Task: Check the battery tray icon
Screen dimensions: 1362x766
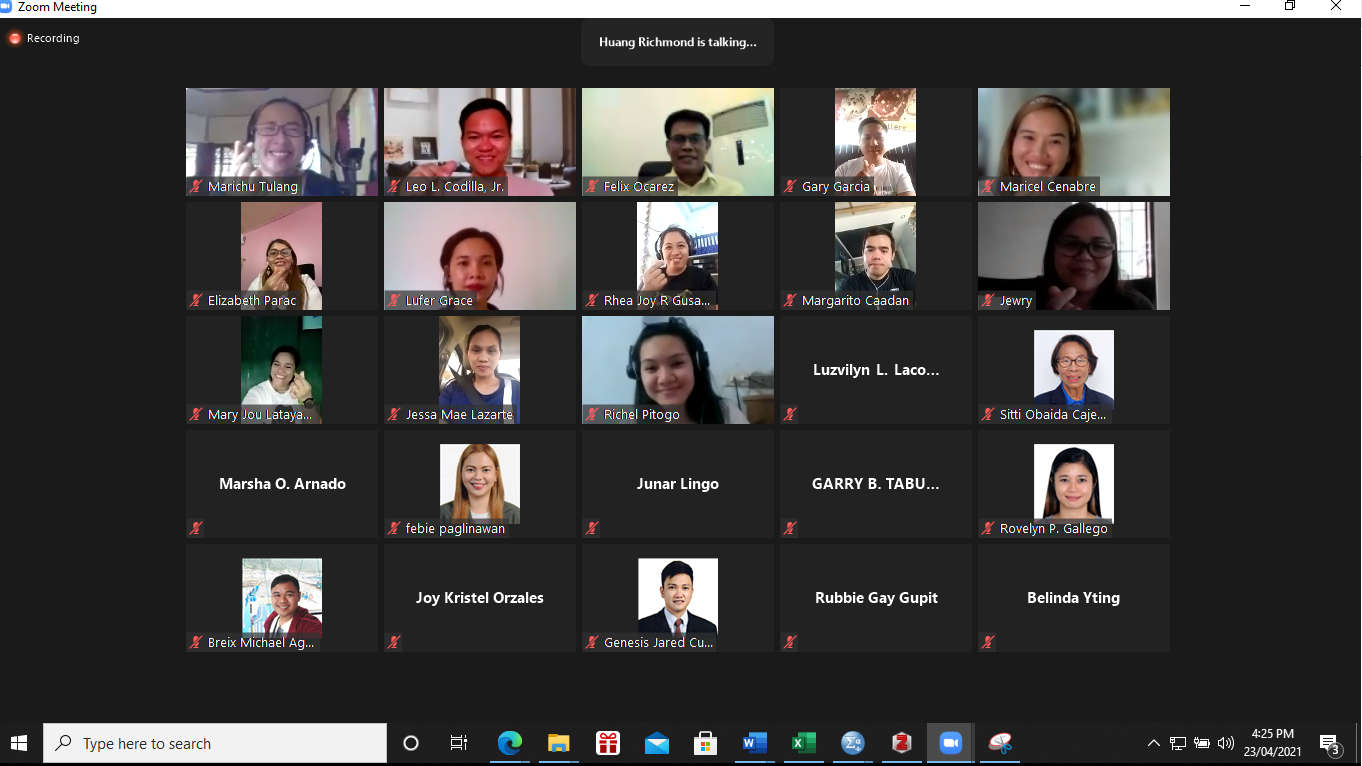Action: pyautogui.click(x=1202, y=743)
